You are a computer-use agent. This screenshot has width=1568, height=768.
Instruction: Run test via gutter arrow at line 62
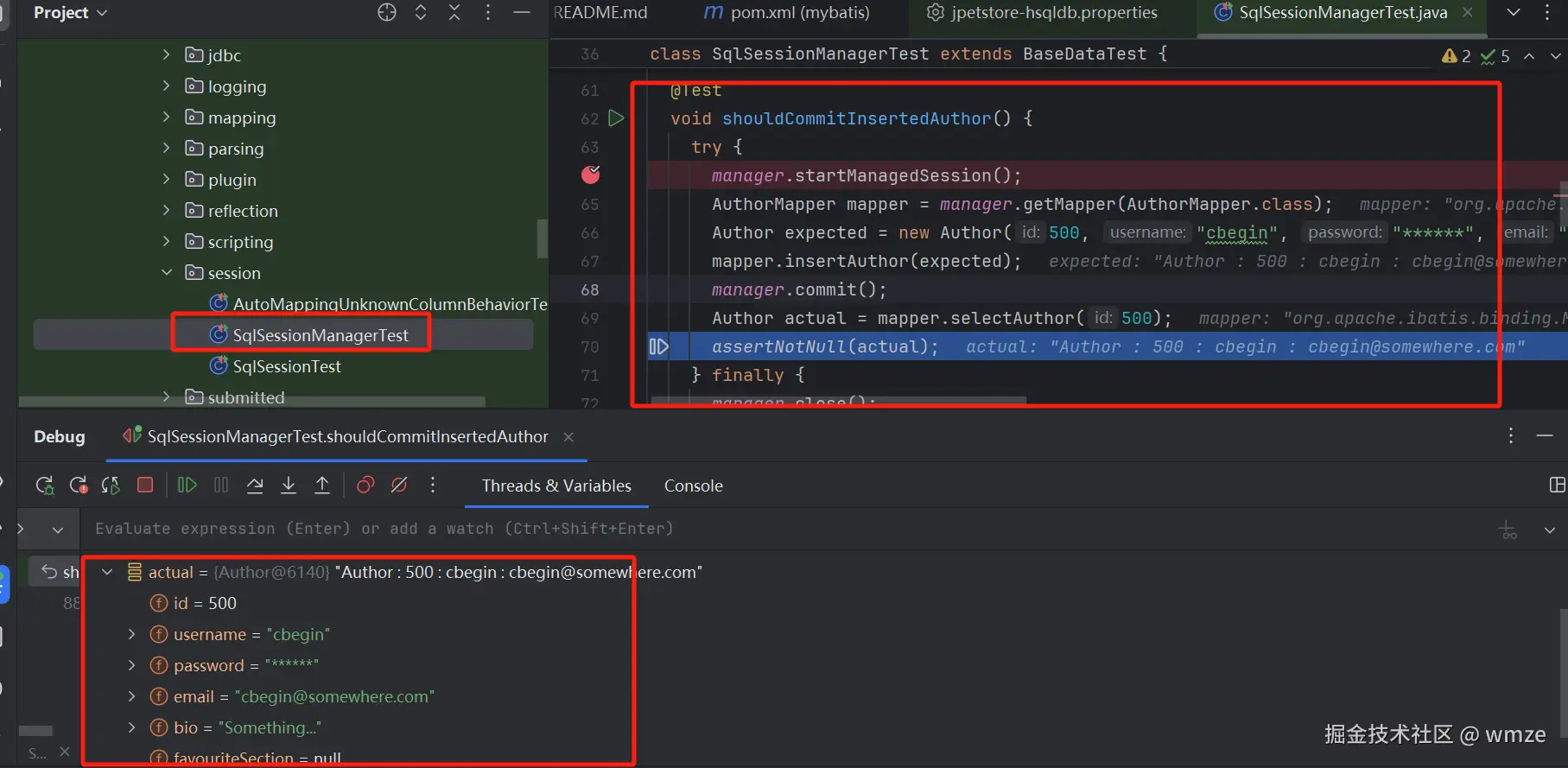616,118
